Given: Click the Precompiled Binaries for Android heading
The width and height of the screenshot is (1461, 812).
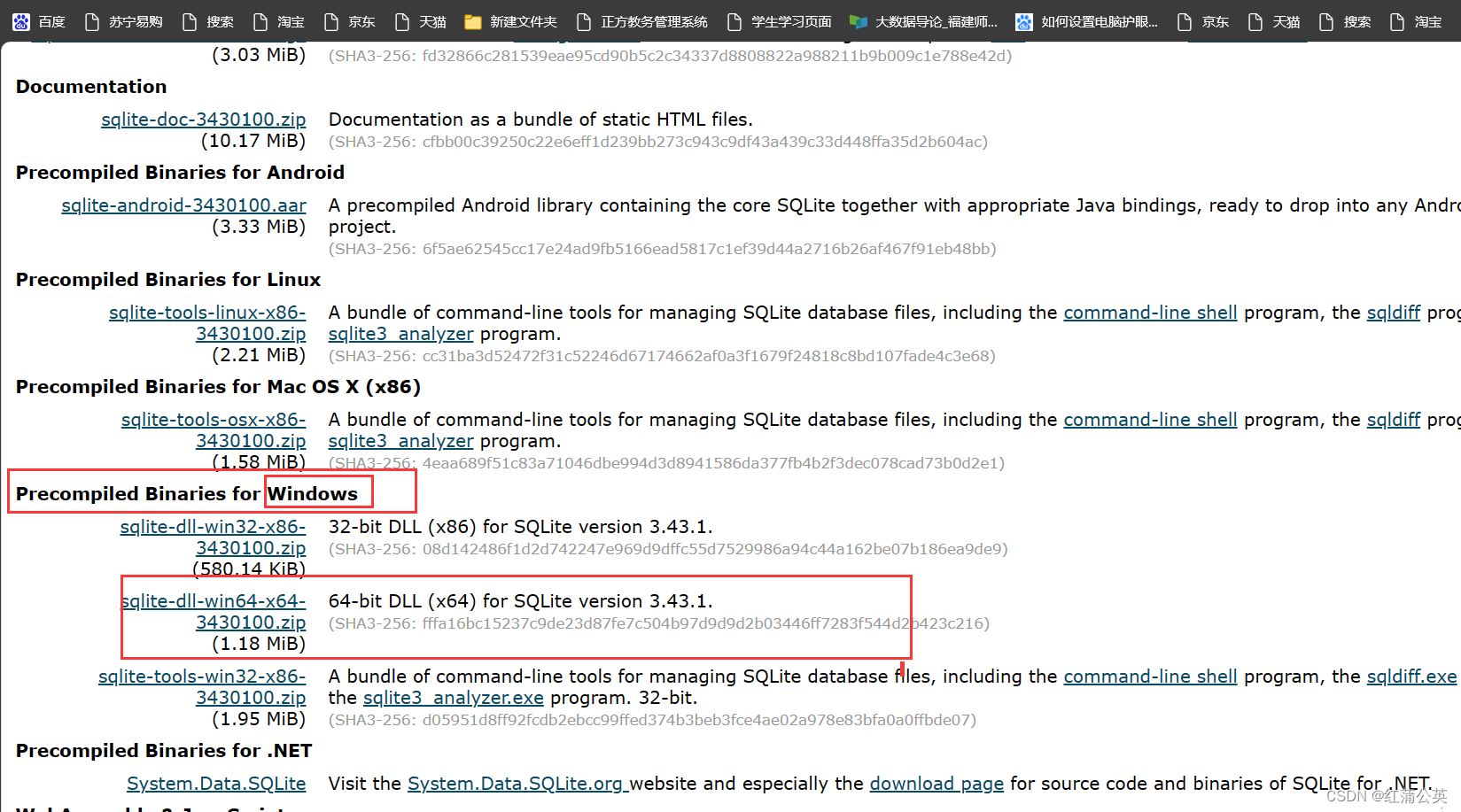Looking at the screenshot, I should 180,173.
